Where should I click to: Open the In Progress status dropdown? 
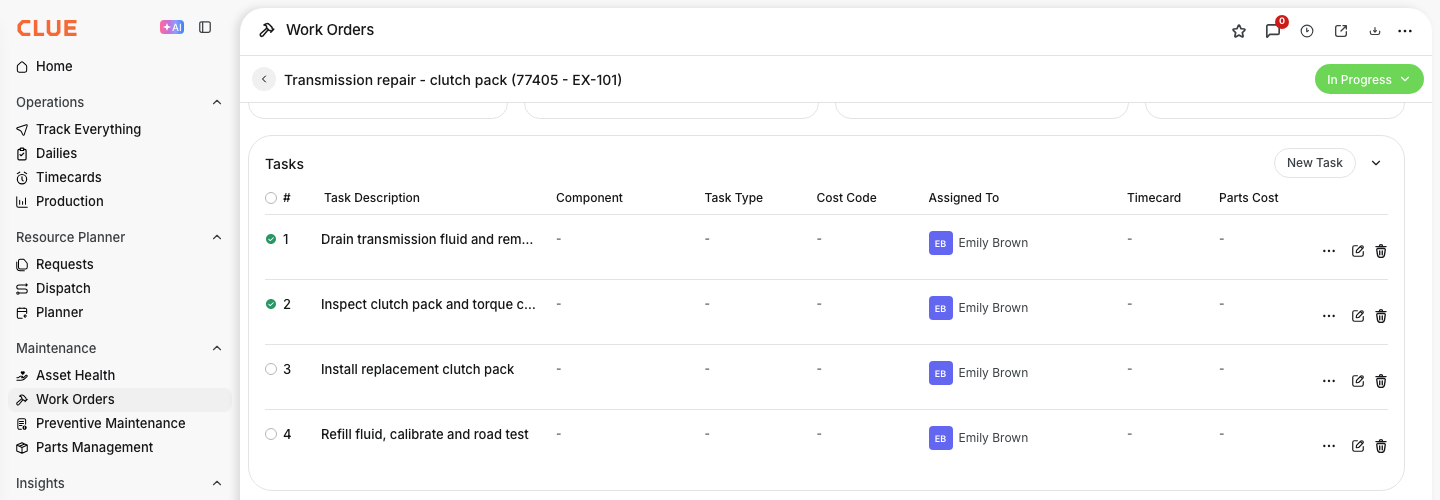pyautogui.click(x=1368, y=79)
